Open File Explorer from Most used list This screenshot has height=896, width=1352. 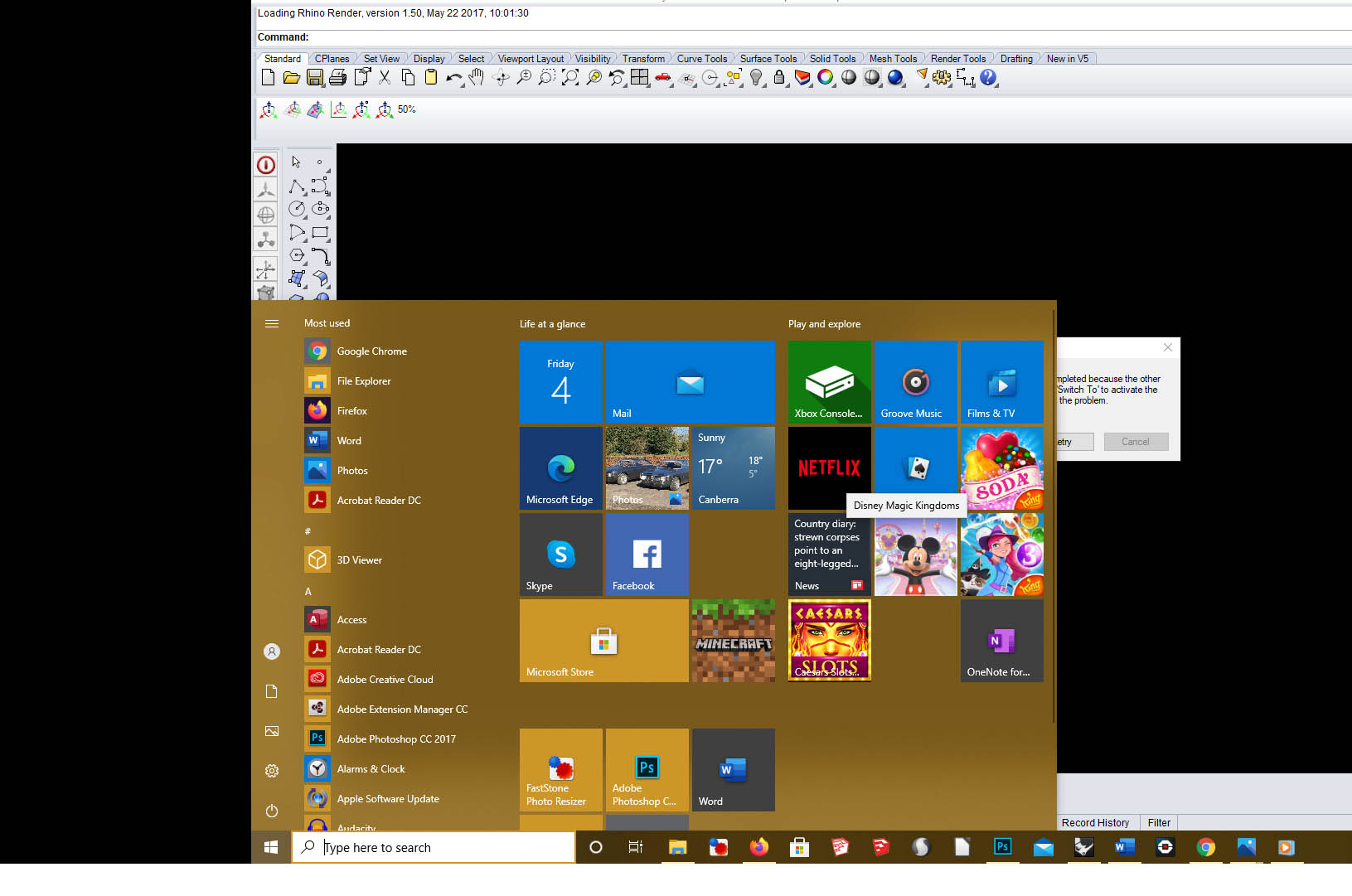[400, 381]
